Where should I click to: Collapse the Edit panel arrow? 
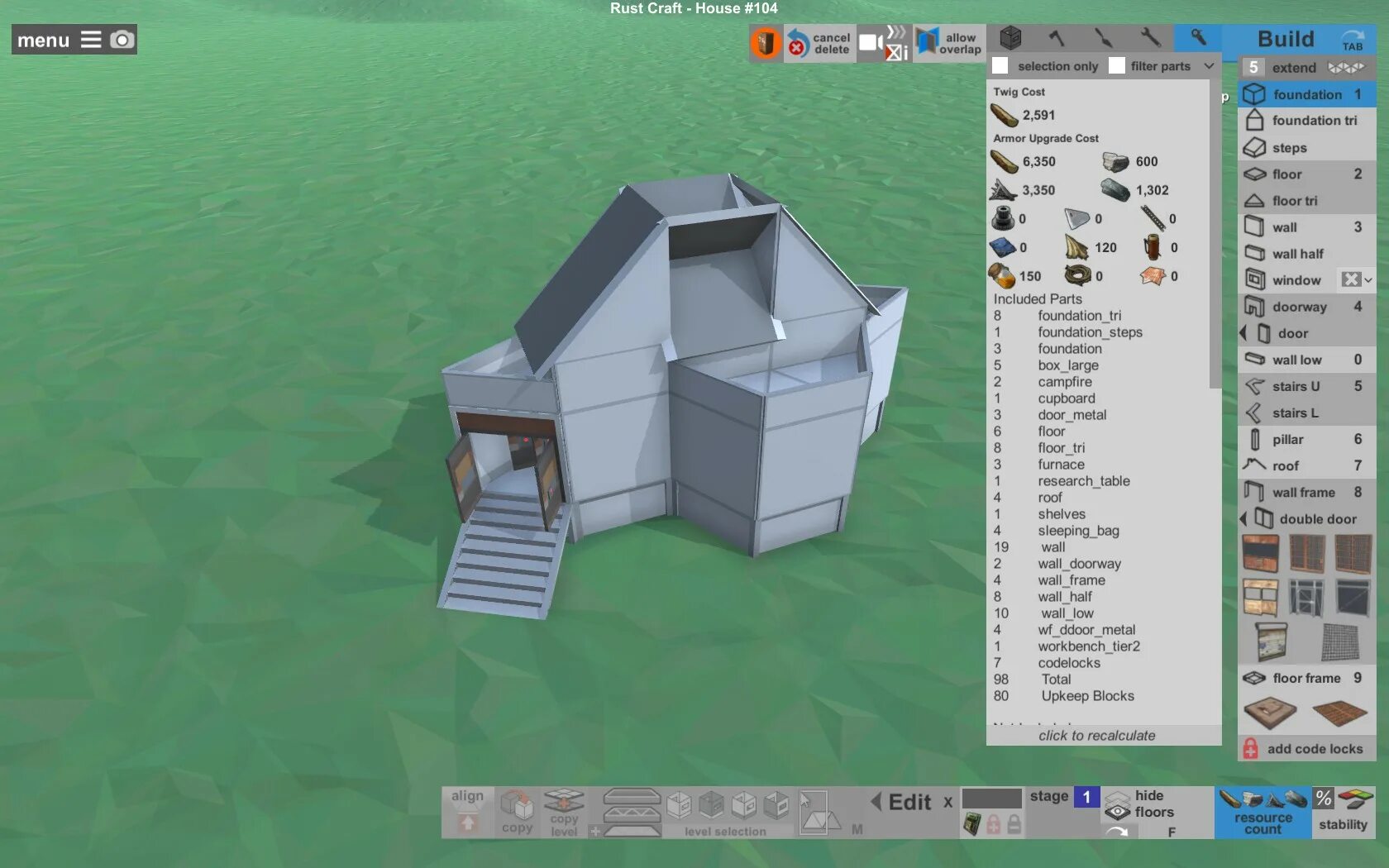click(x=876, y=801)
